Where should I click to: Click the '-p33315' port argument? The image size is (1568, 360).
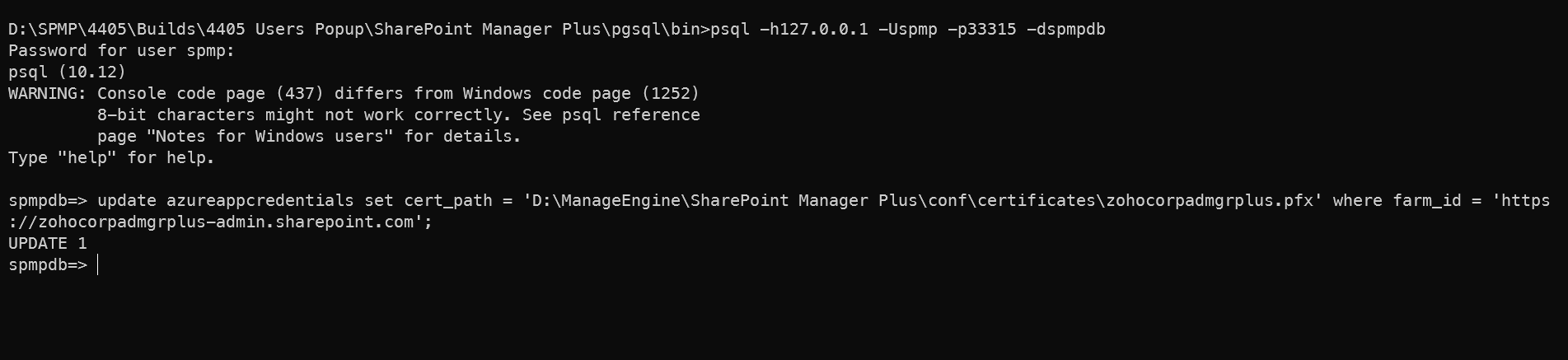[982, 30]
